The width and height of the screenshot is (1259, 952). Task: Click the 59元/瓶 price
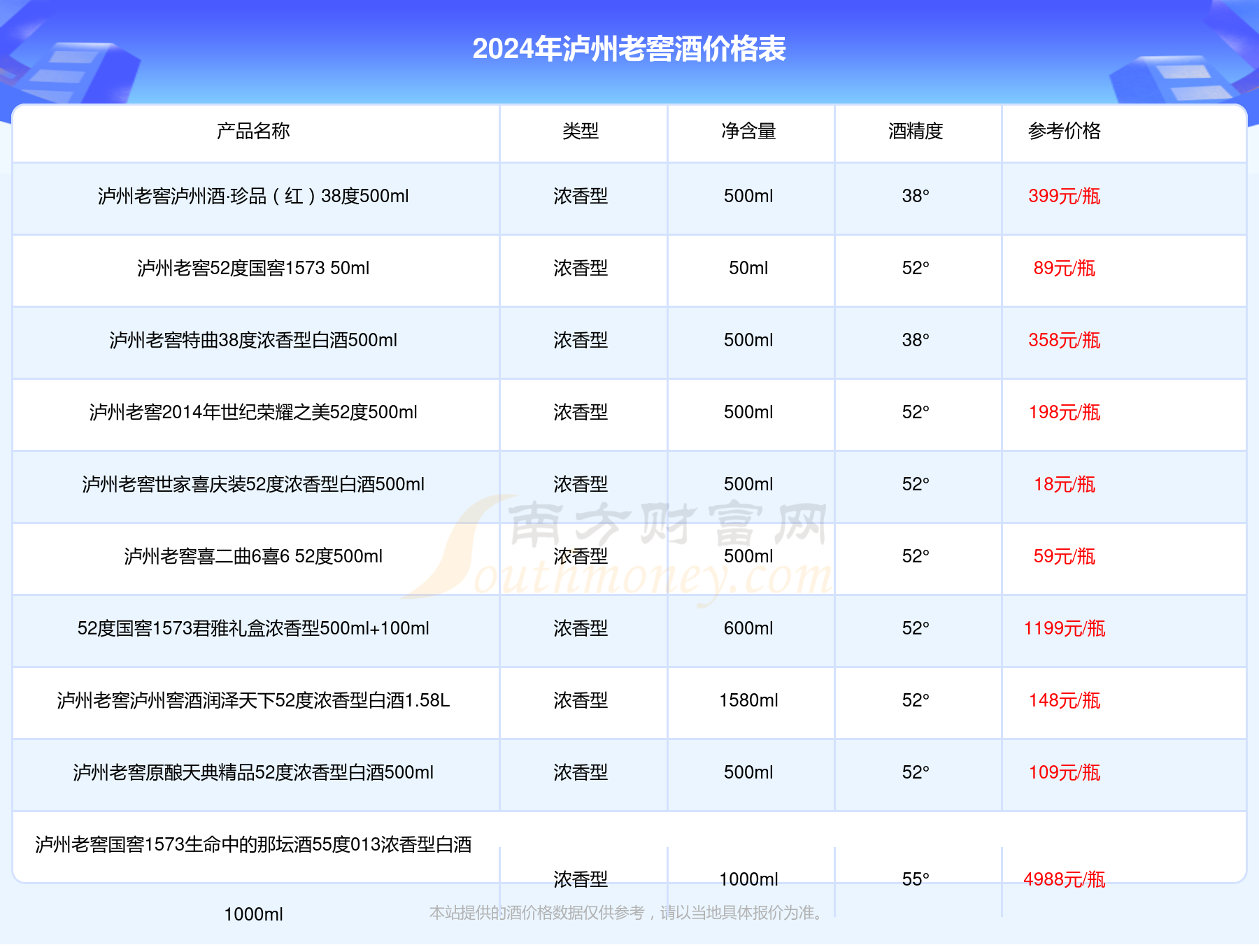pyautogui.click(x=1065, y=556)
